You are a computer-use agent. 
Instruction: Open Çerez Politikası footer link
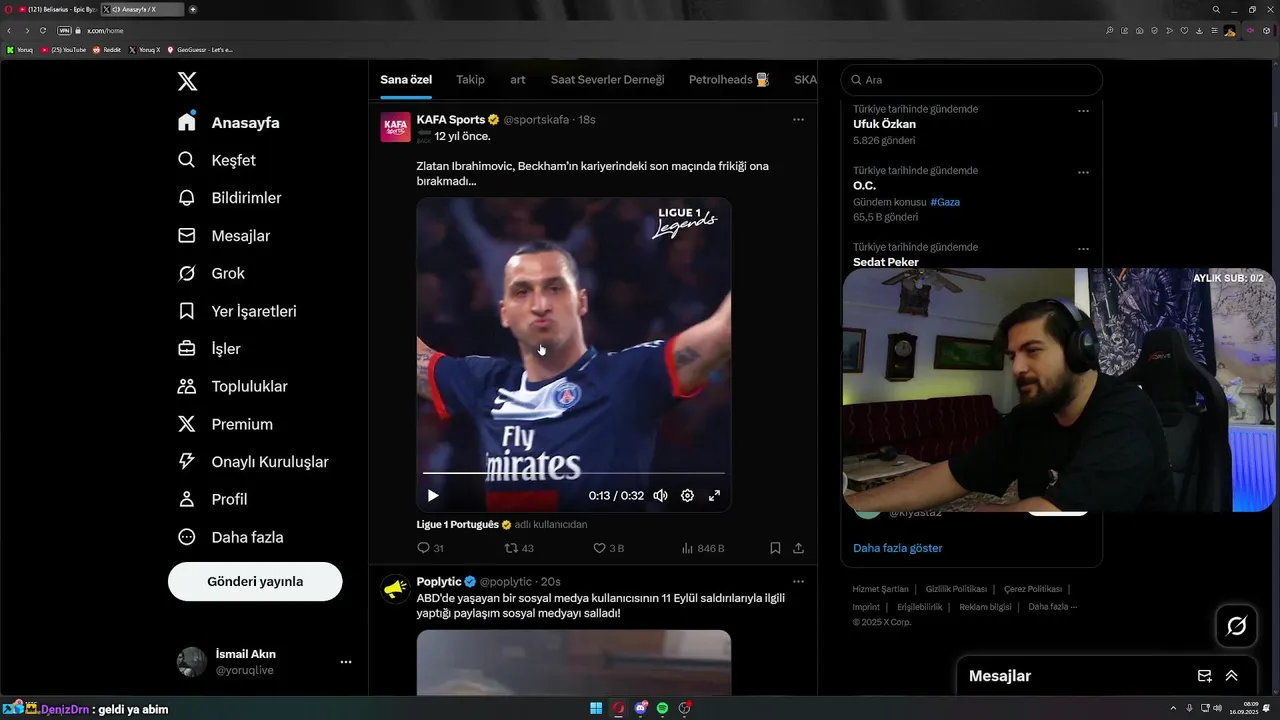point(1032,589)
